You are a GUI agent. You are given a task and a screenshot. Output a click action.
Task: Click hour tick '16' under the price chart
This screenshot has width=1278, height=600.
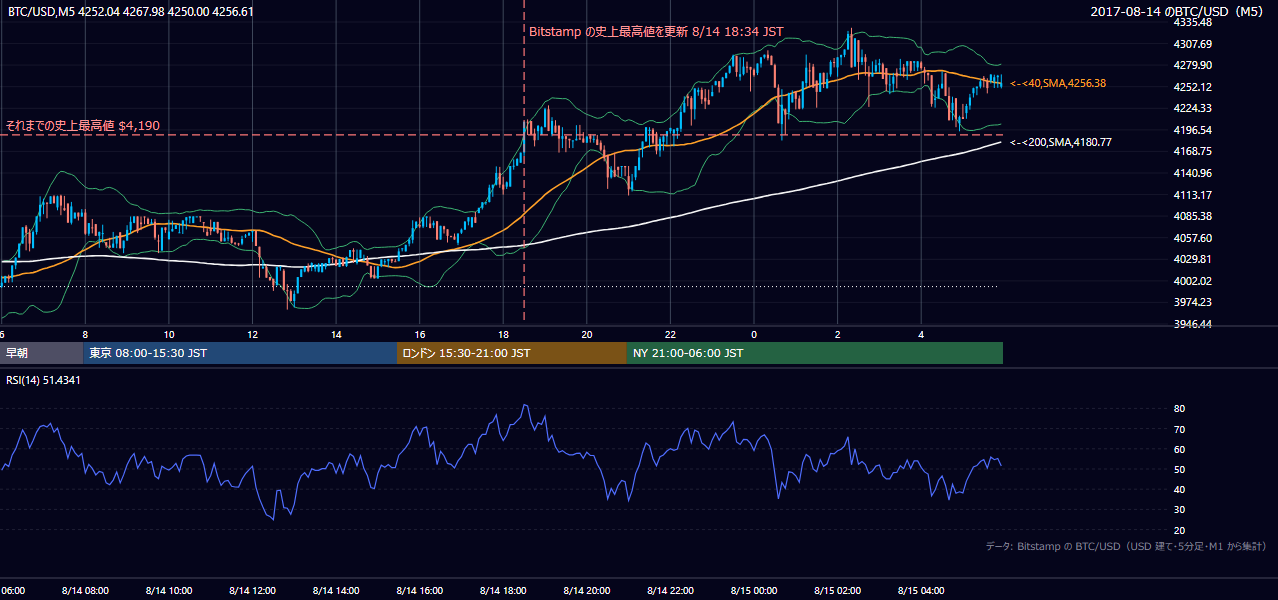point(420,335)
